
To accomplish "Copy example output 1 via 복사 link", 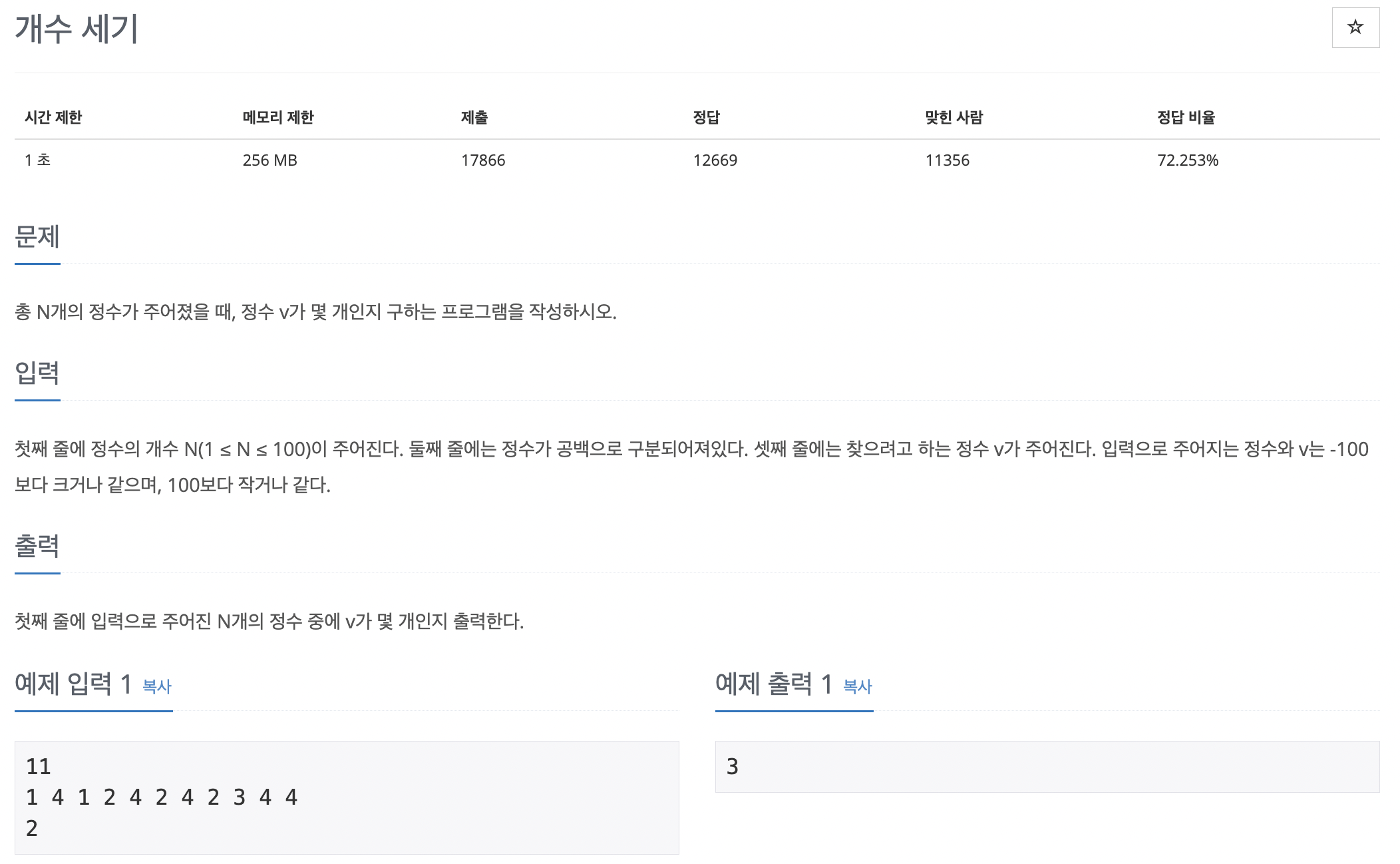I will 858,686.
